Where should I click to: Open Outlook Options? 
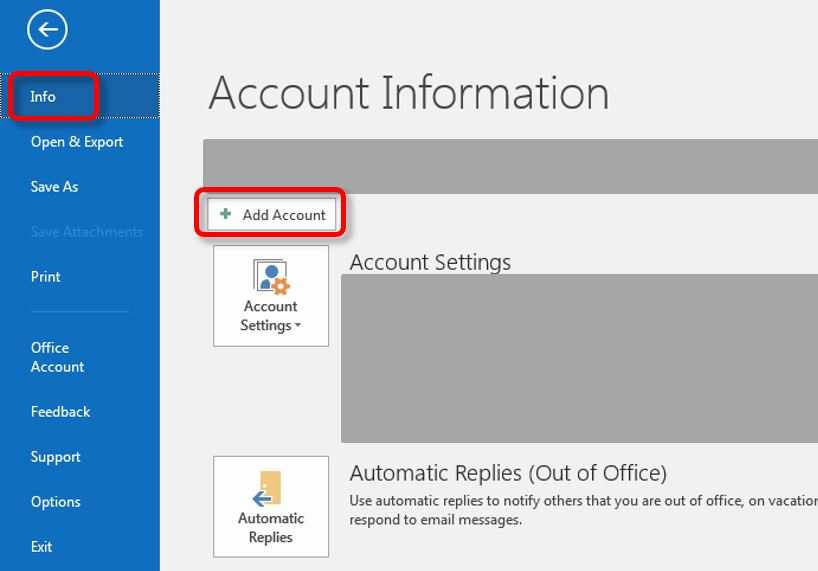point(56,502)
